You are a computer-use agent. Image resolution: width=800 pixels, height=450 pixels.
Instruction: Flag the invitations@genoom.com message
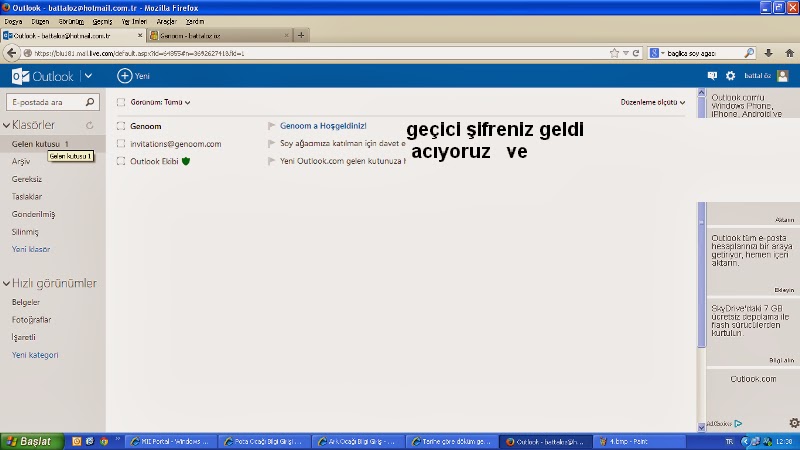coord(271,143)
